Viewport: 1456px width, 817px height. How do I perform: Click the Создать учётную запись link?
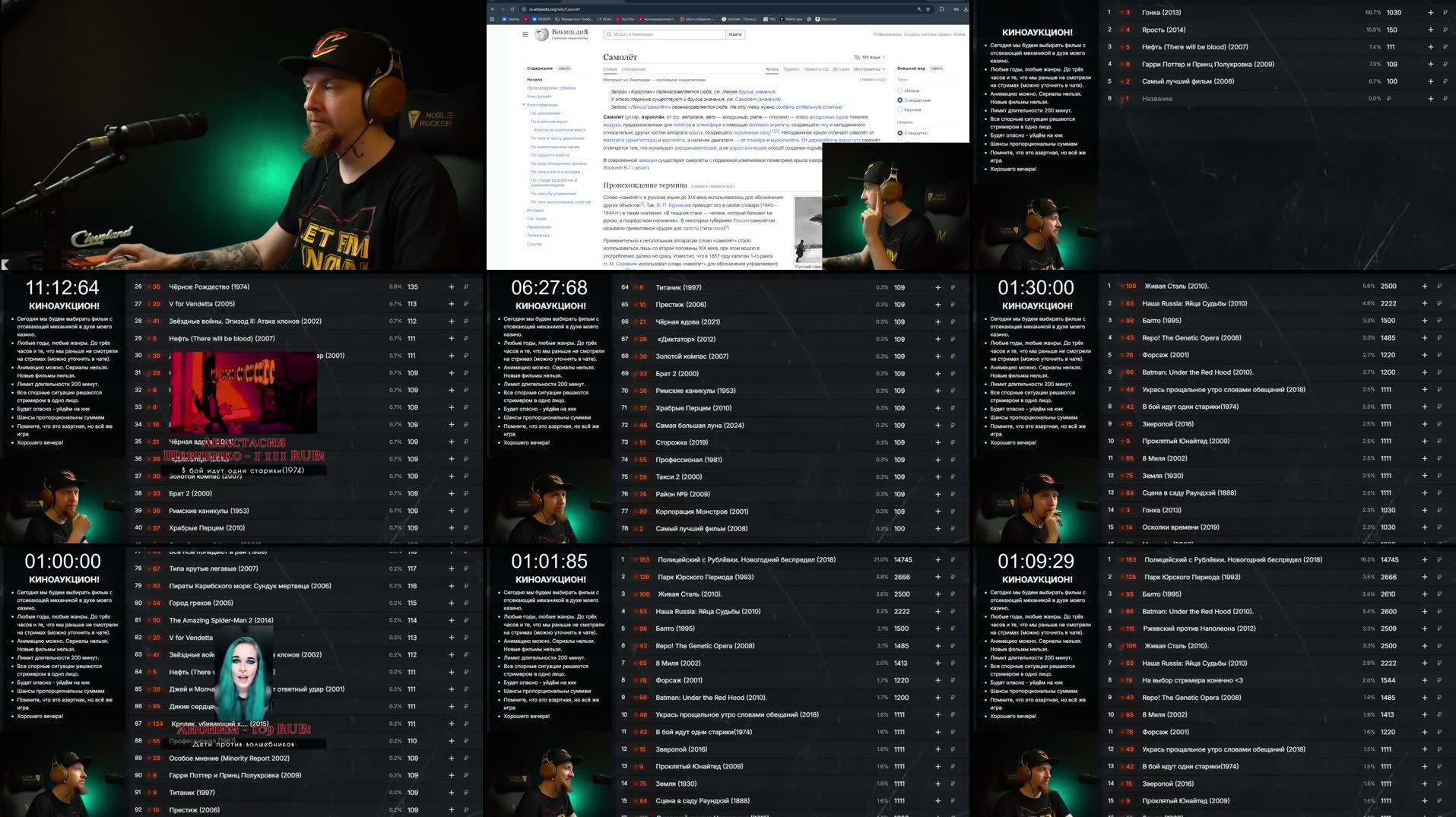928,34
